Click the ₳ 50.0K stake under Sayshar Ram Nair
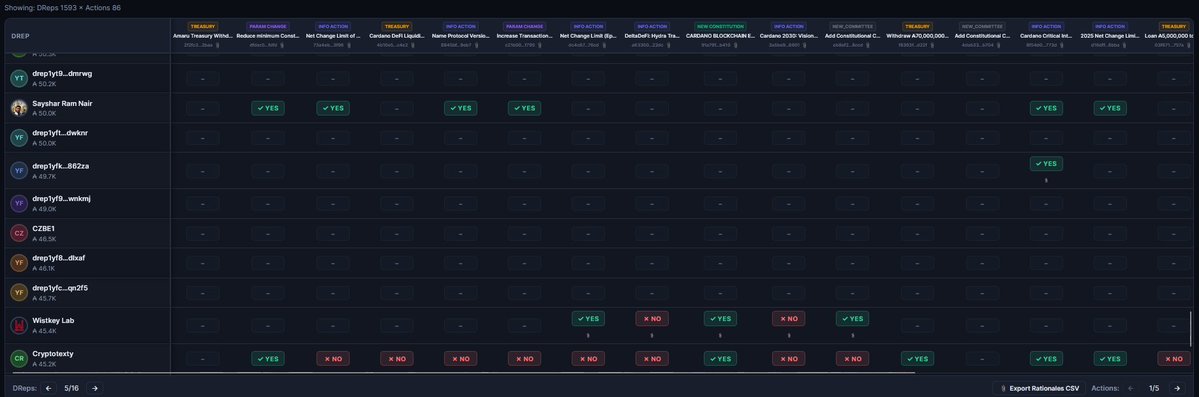 [44, 113]
